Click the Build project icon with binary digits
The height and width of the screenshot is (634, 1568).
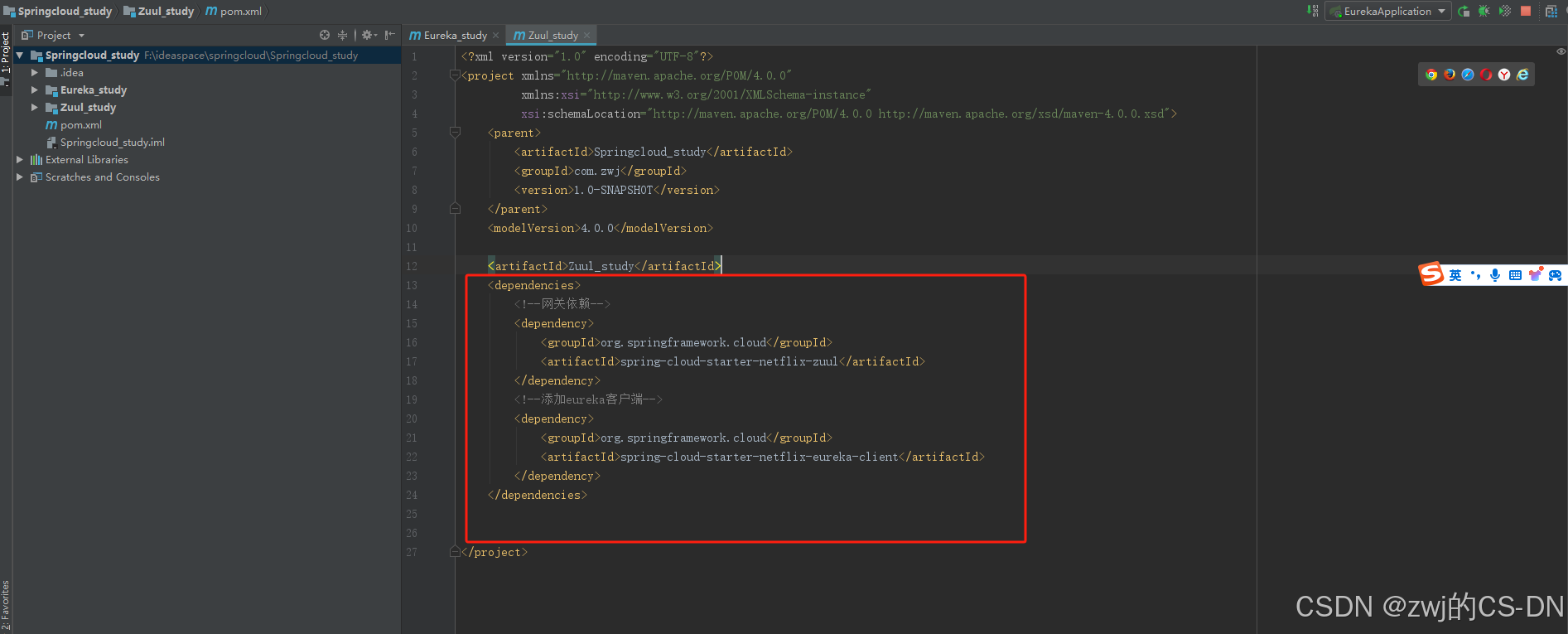[x=1313, y=11]
